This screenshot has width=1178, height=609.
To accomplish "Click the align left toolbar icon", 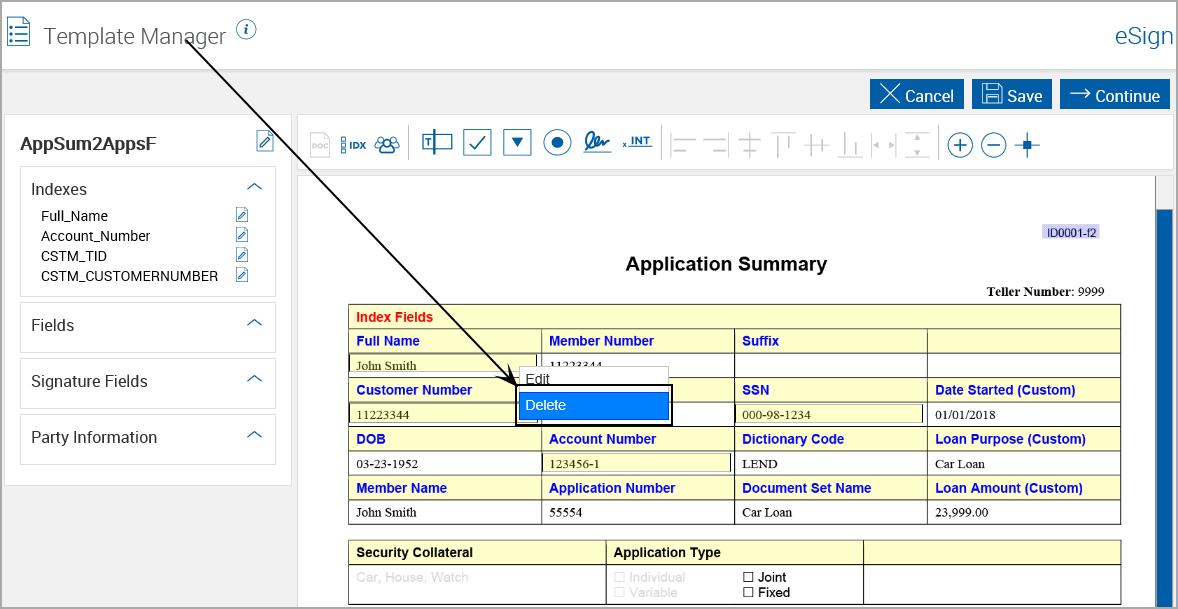I will click(683, 143).
